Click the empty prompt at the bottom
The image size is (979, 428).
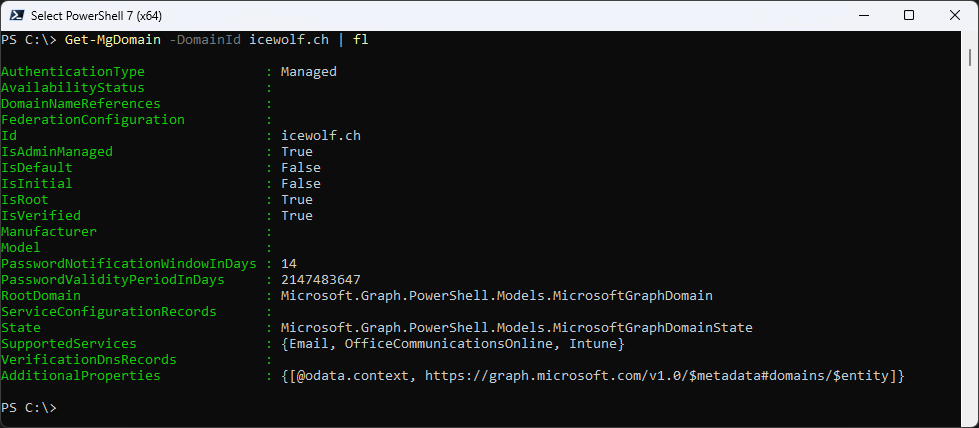tap(29, 408)
